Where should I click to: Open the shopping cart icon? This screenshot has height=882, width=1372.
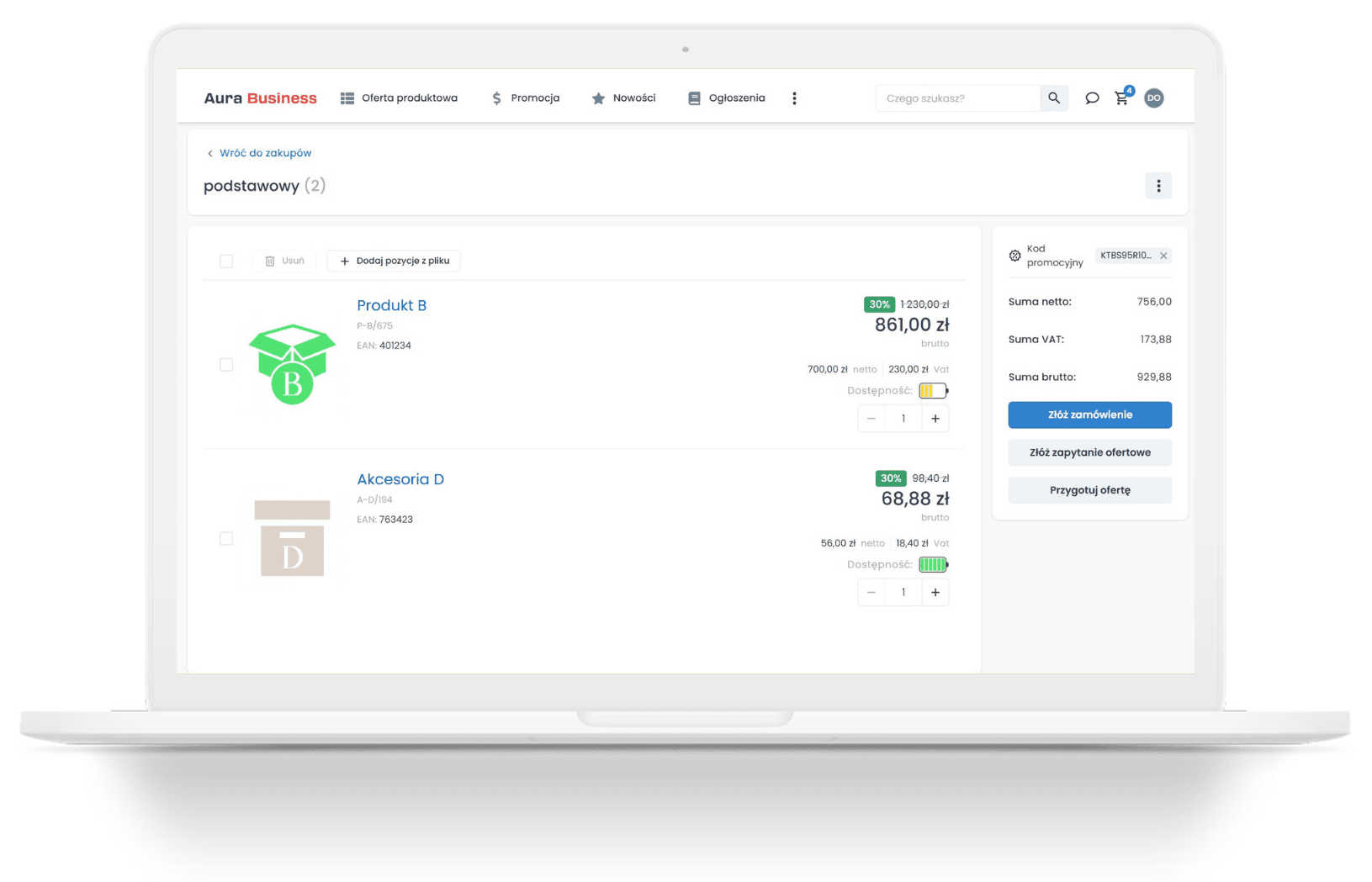(1121, 98)
